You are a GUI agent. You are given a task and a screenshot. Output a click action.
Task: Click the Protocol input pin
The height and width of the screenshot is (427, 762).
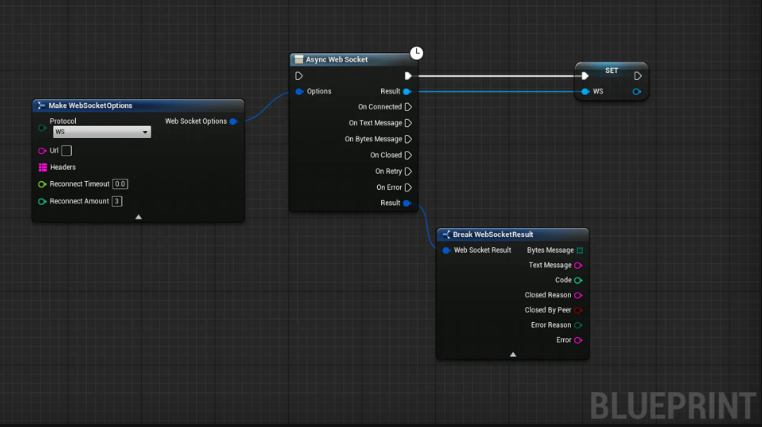click(42, 128)
